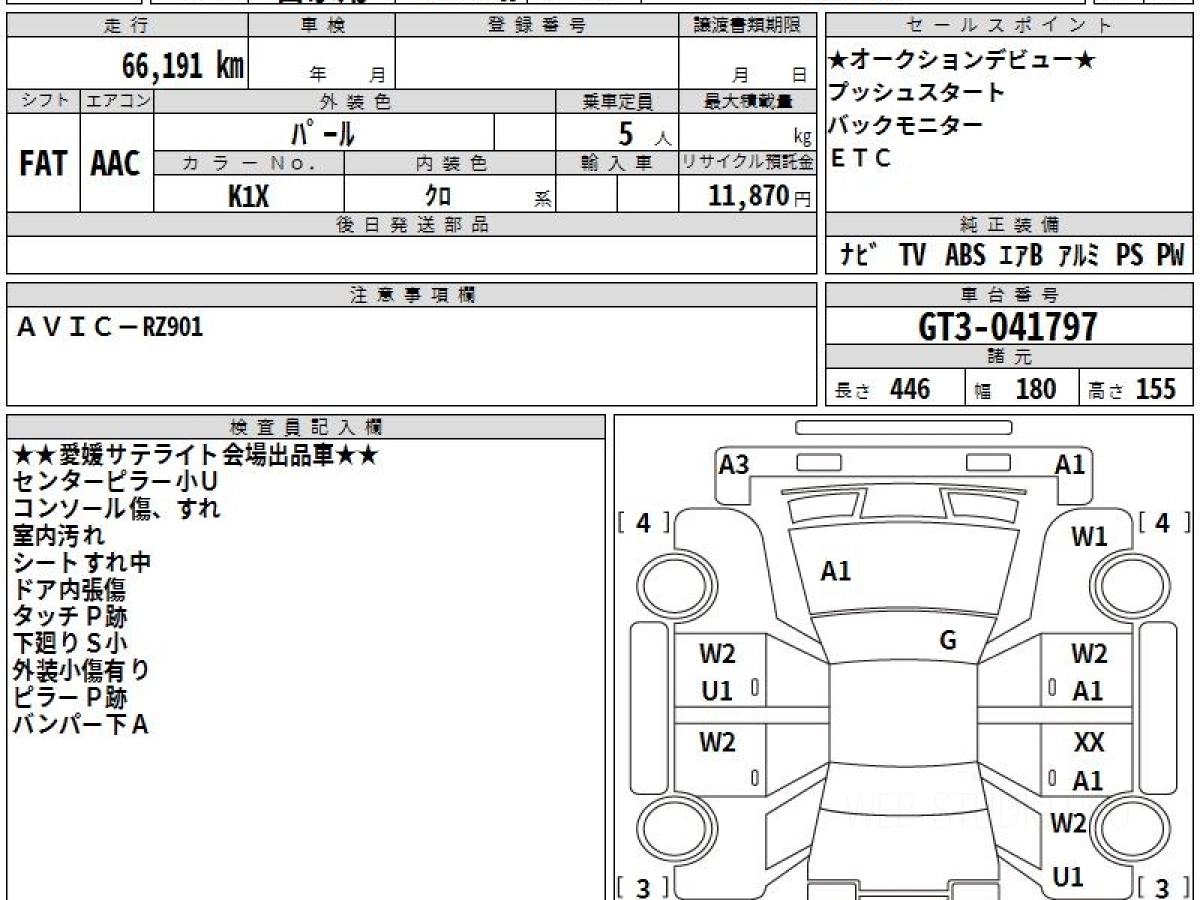Select the 車台番号 header

(1010, 294)
